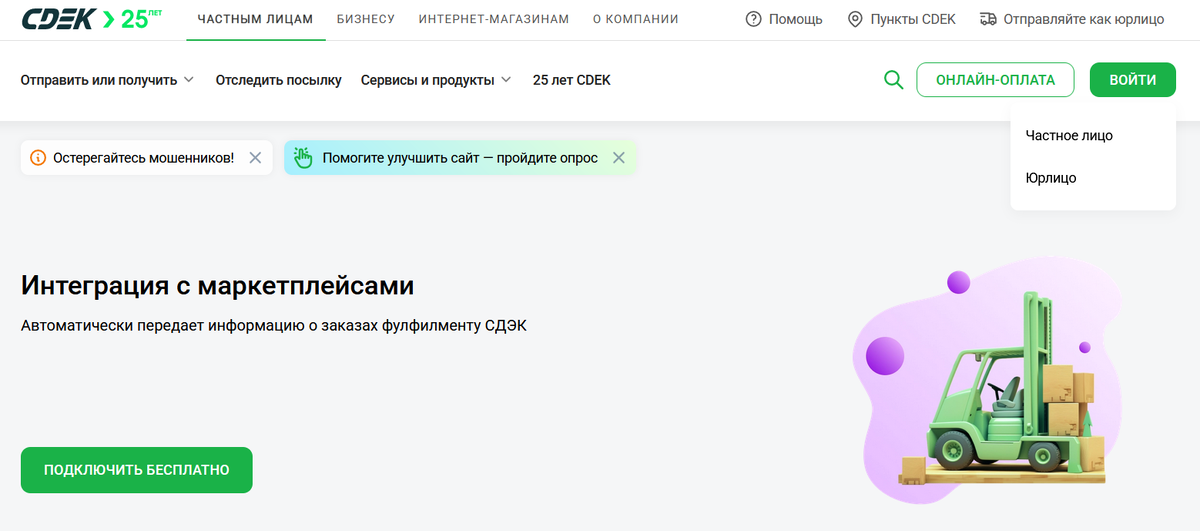Click the CDEK 25 years logo
1200x531 pixels.
click(x=92, y=19)
